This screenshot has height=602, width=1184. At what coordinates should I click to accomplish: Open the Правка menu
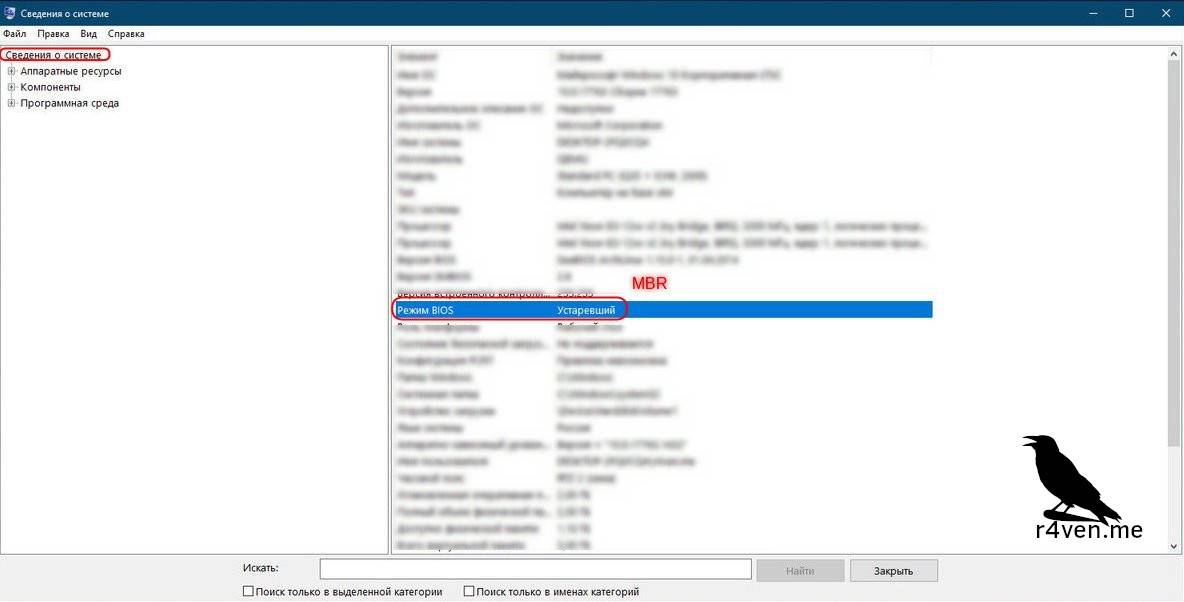pyautogui.click(x=53, y=34)
